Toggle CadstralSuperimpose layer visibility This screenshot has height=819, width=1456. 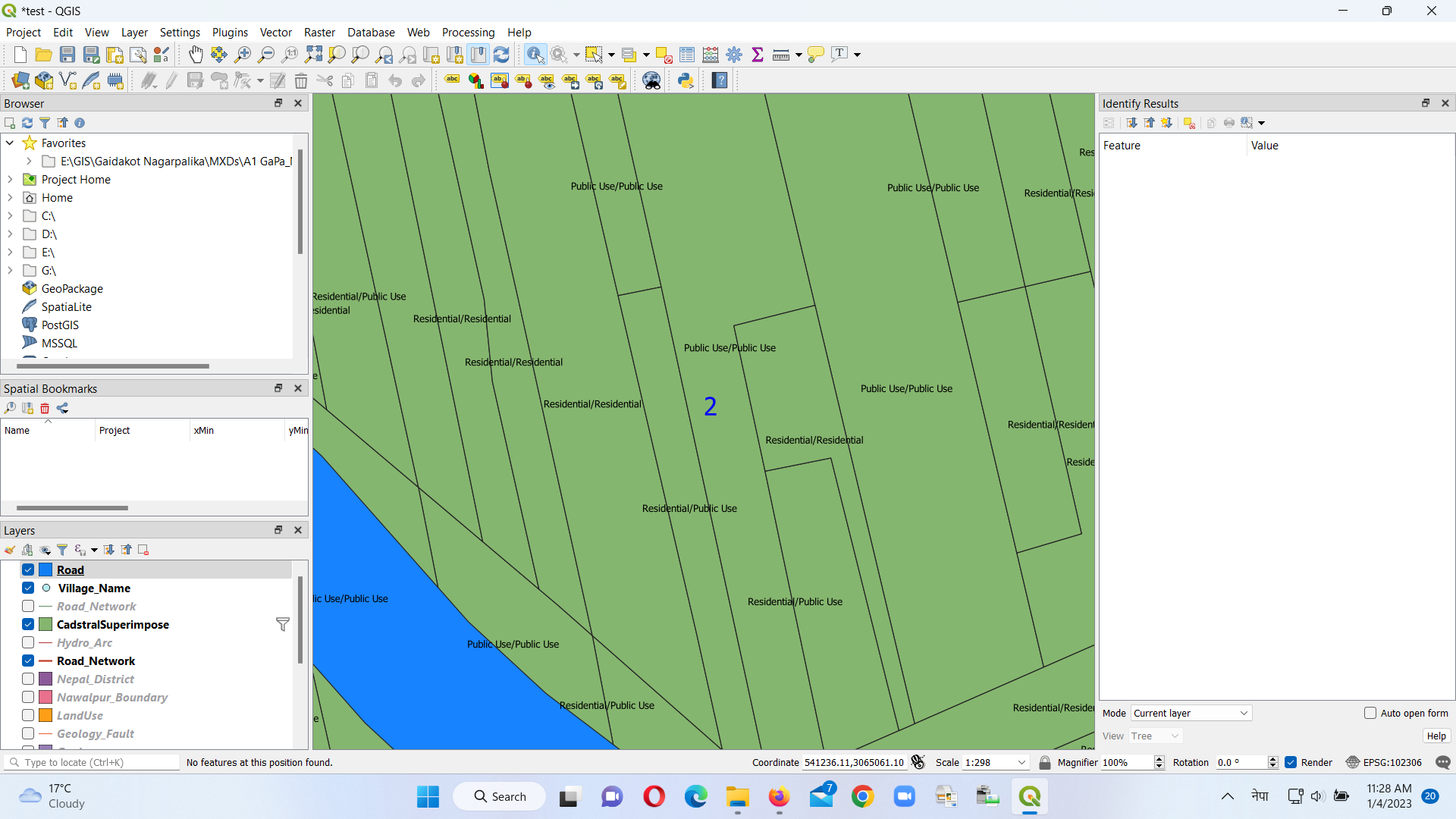coord(28,624)
